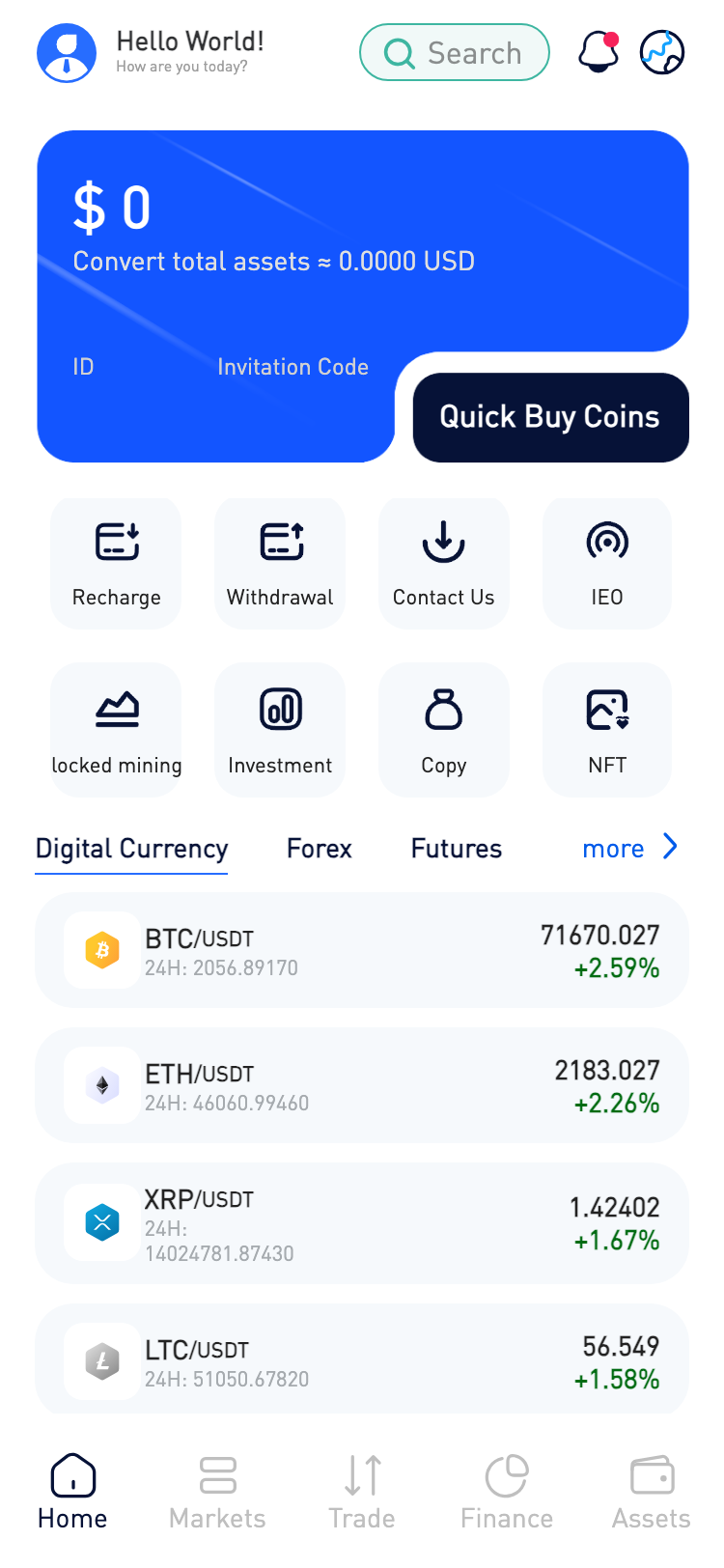Open locked mining shortcut
This screenshot has height=1568, width=724.
click(x=117, y=730)
